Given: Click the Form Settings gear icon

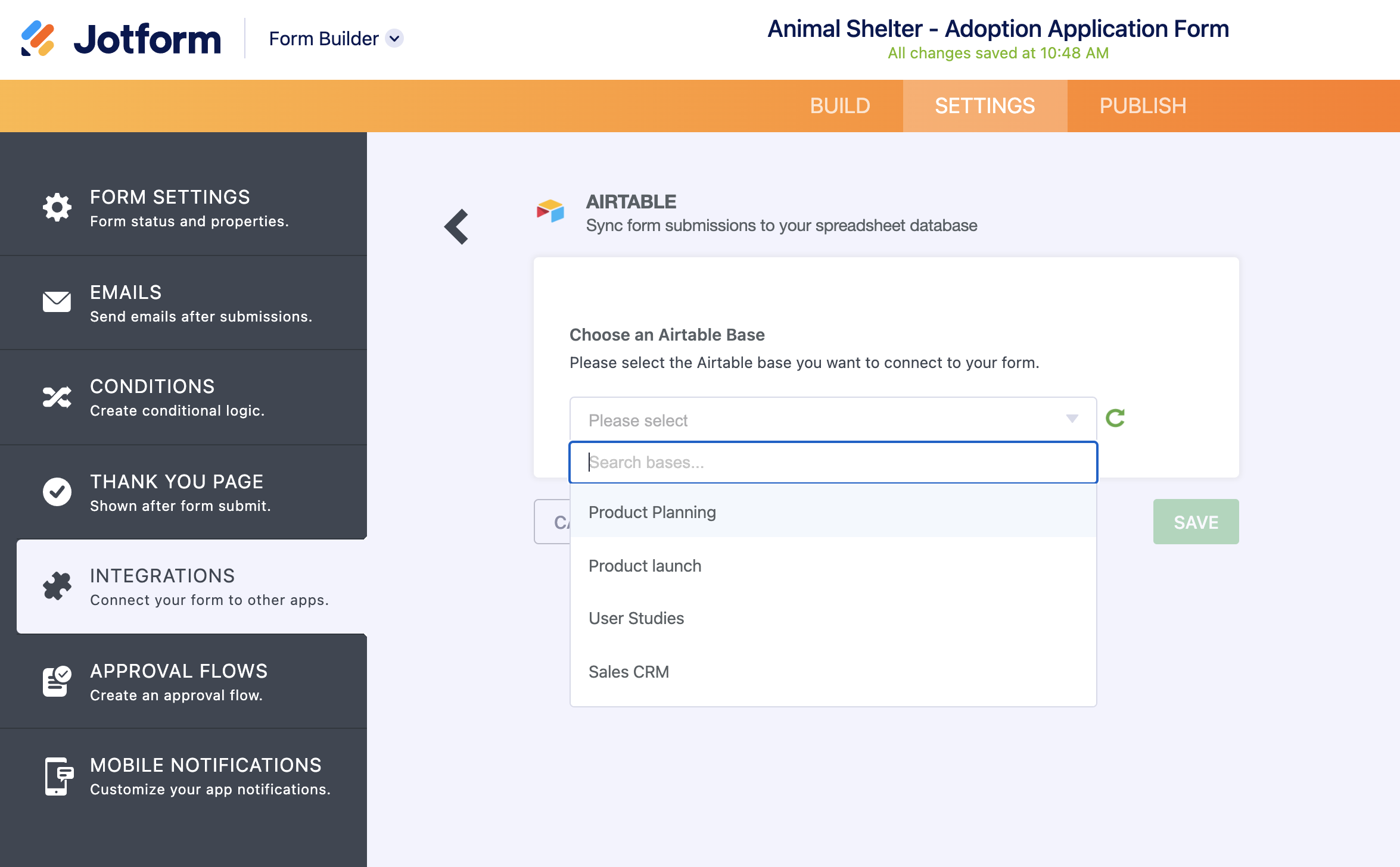Looking at the screenshot, I should pyautogui.click(x=57, y=207).
